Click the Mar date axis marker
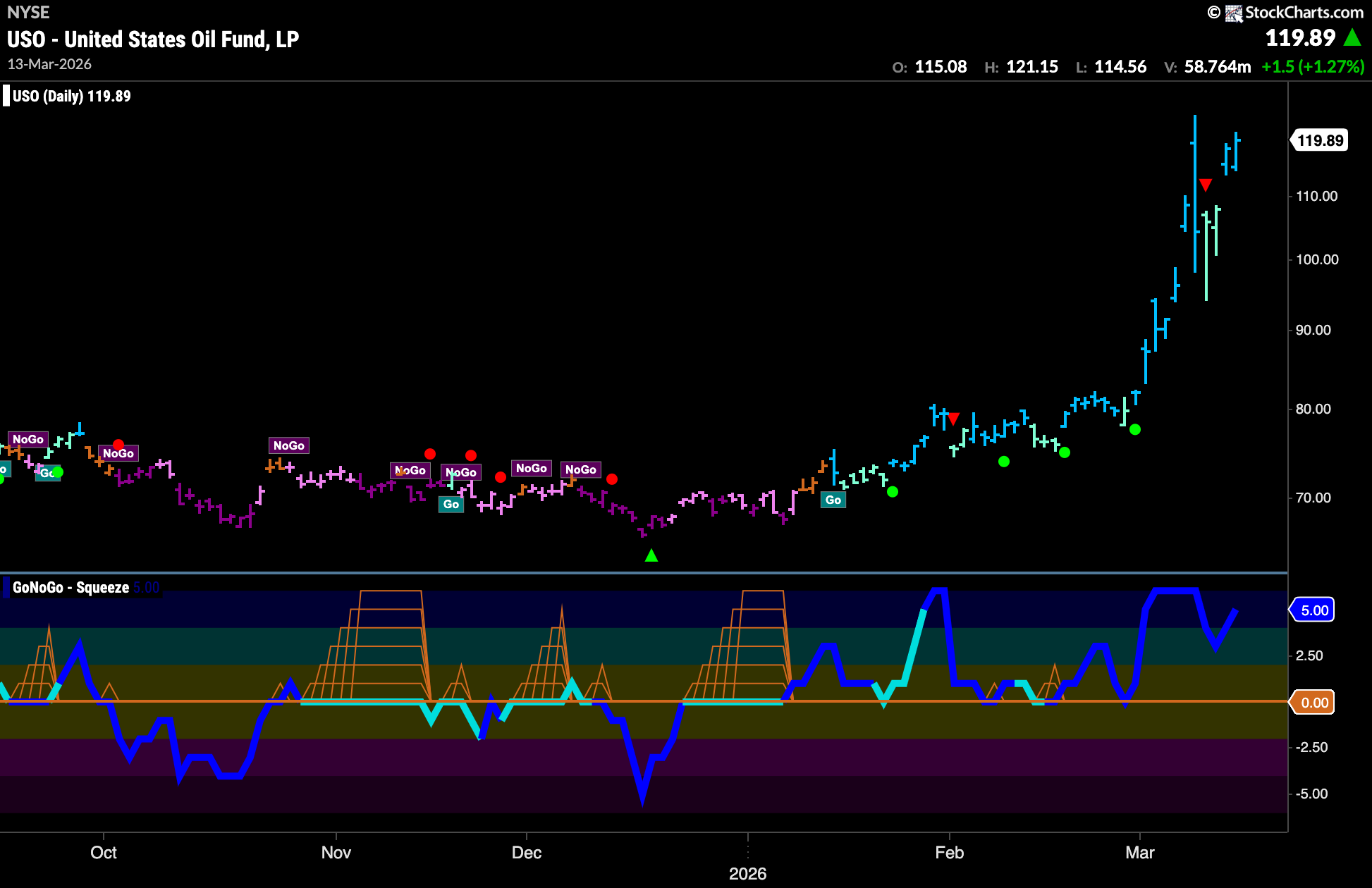 point(1139,852)
